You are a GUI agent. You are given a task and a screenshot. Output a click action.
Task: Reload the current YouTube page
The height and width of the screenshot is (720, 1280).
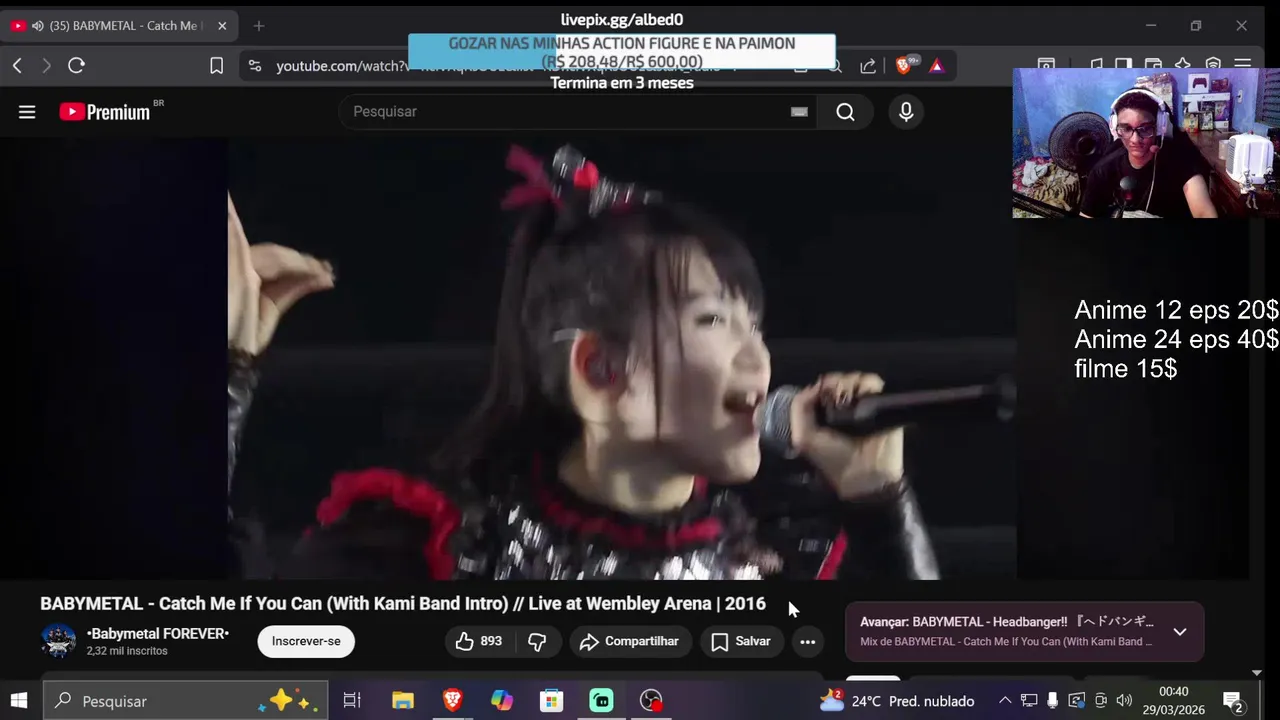(76, 66)
